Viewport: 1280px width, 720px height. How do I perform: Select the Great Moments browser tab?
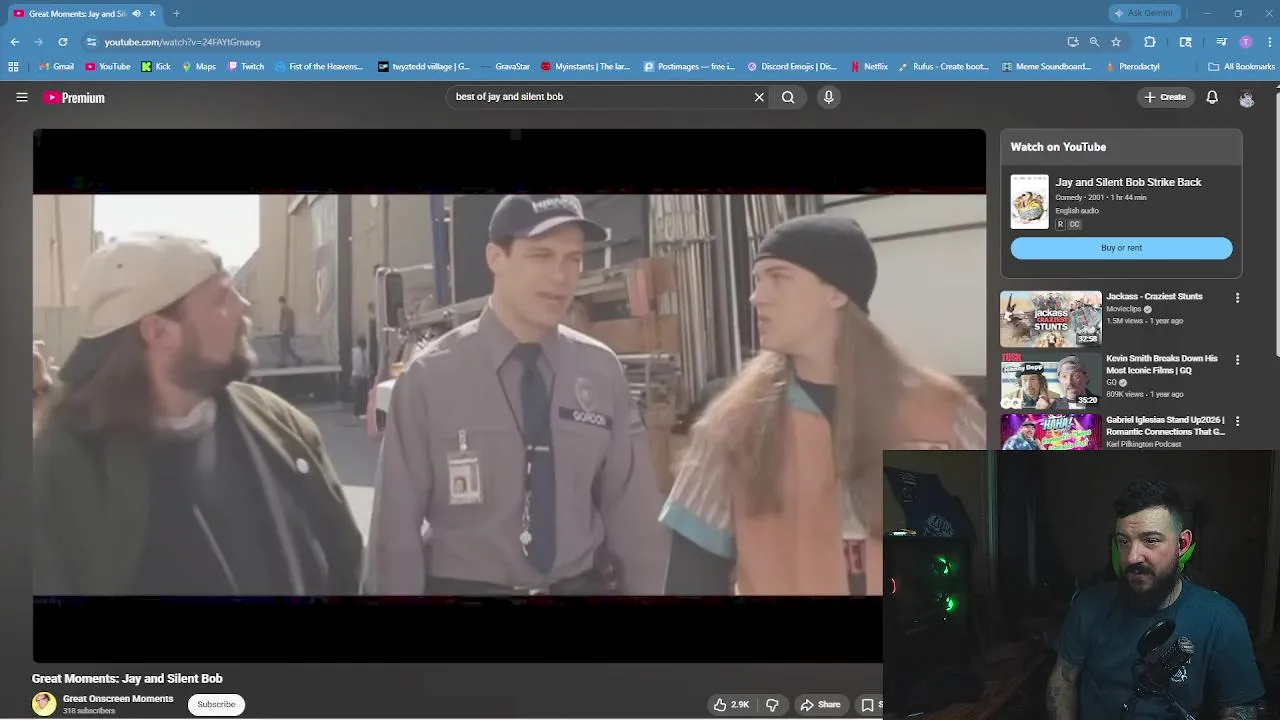pos(84,14)
